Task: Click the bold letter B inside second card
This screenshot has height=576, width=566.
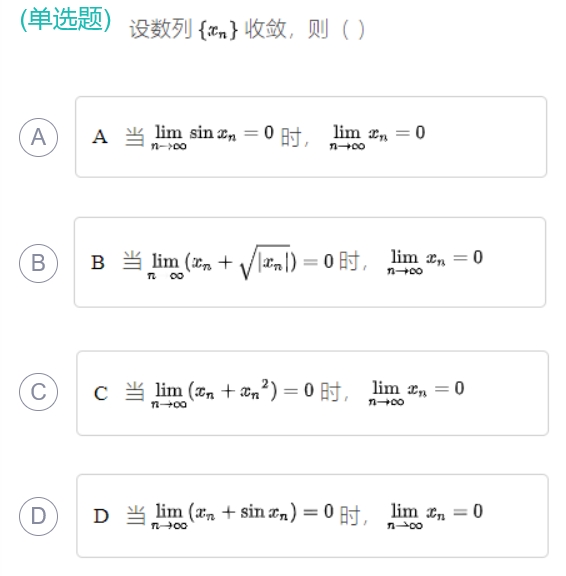Action: 98,263
